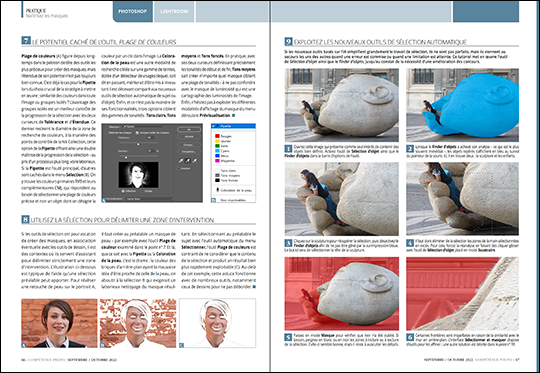Open the Sélection dropdown showing Pipette
This screenshot has width=540, height=373.
[143, 127]
